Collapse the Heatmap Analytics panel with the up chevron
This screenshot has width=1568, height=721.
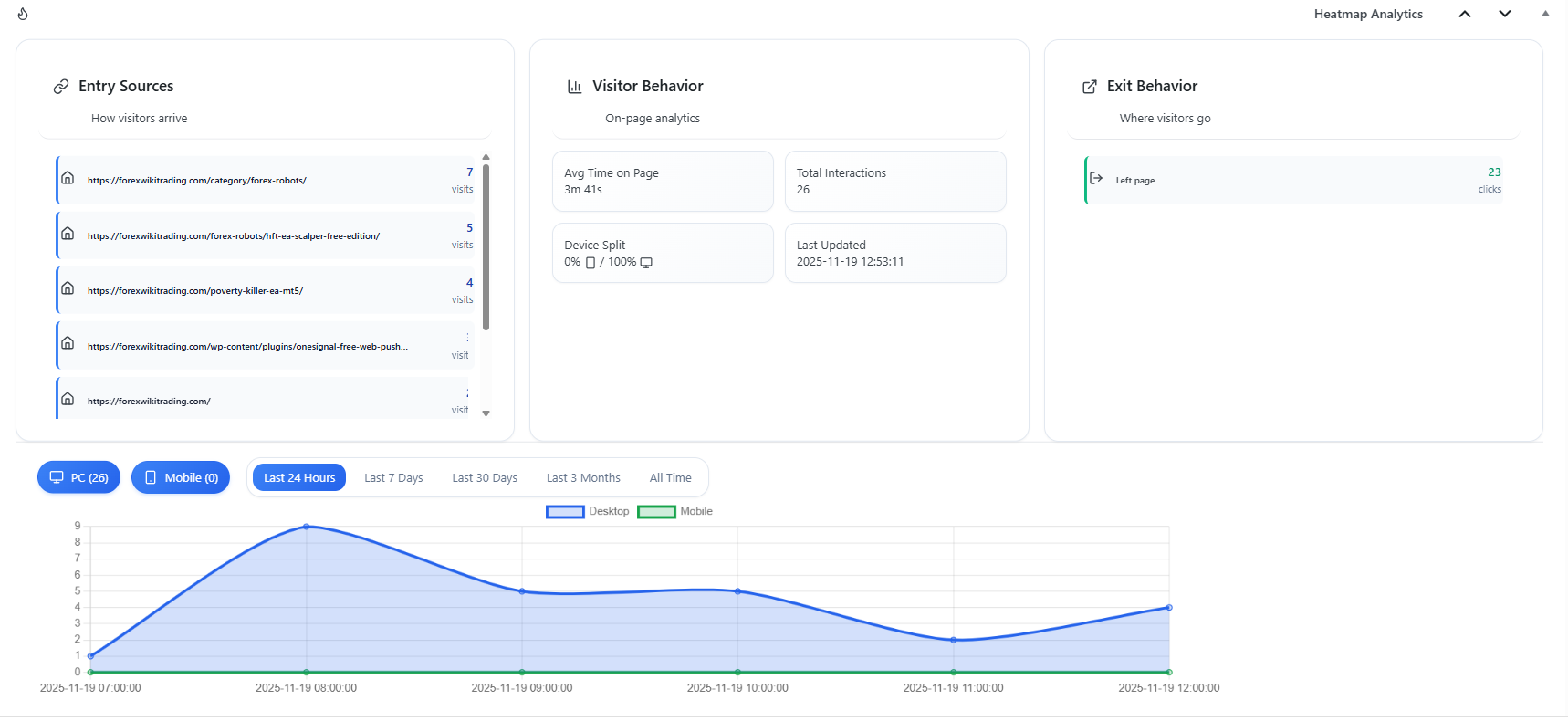tap(1465, 14)
